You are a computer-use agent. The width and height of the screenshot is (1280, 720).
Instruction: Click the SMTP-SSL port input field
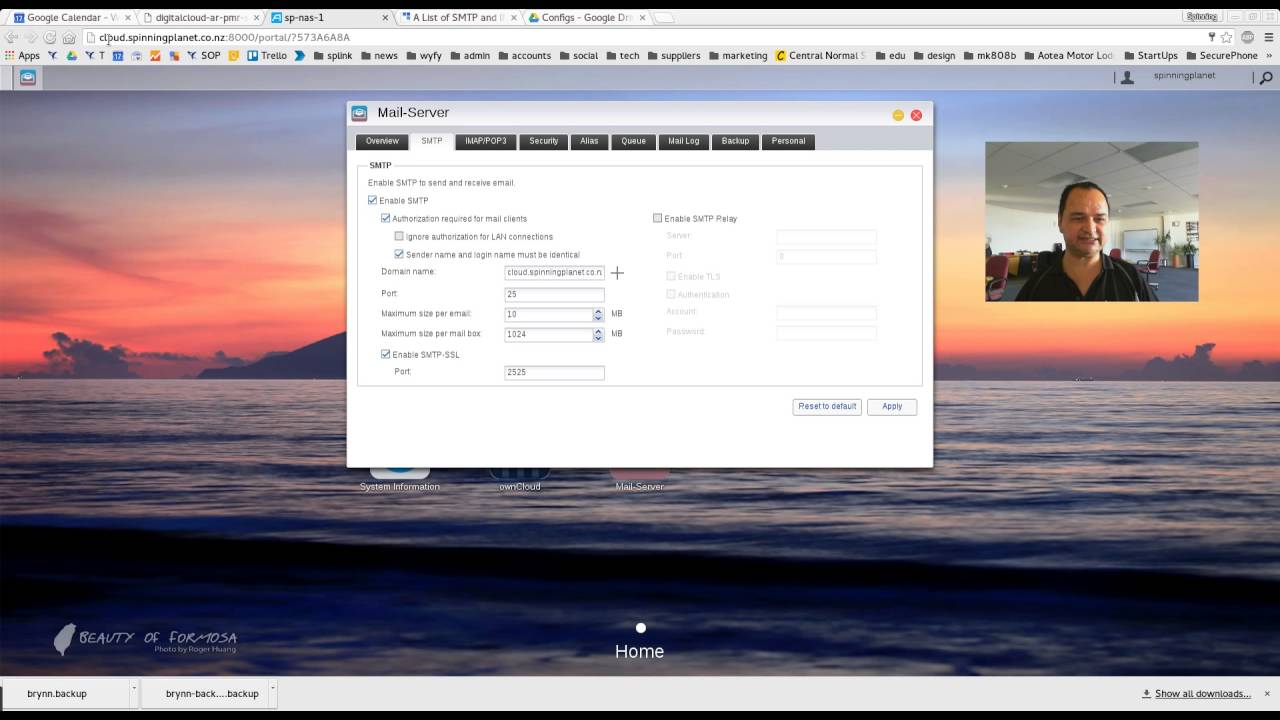[x=554, y=372]
